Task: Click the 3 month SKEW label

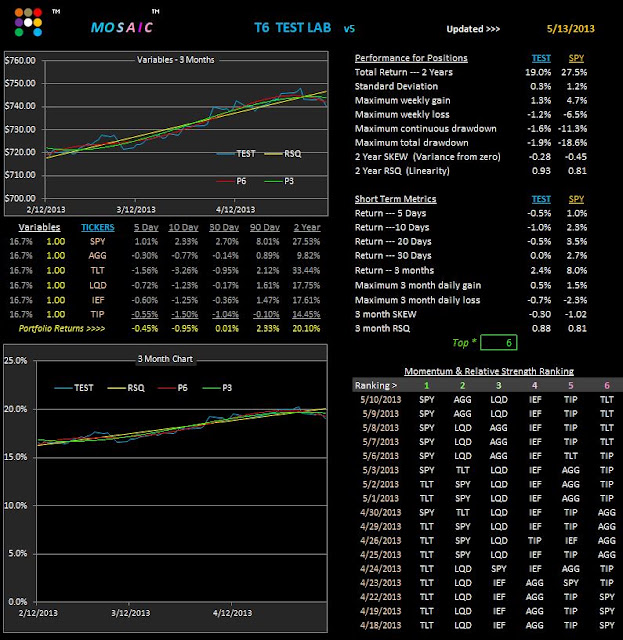Action: pos(385,314)
